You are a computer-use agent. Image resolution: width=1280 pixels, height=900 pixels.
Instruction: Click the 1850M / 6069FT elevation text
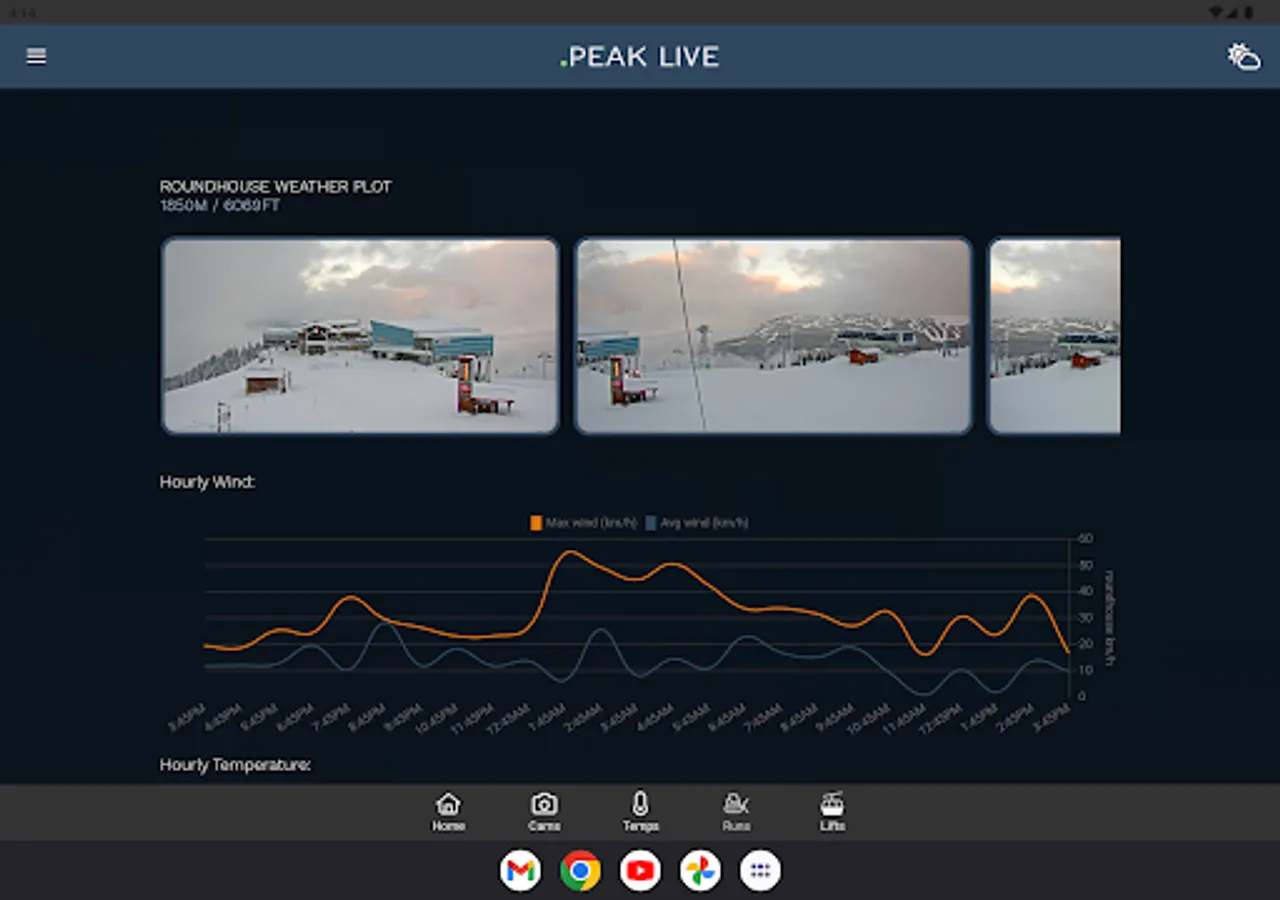point(220,206)
